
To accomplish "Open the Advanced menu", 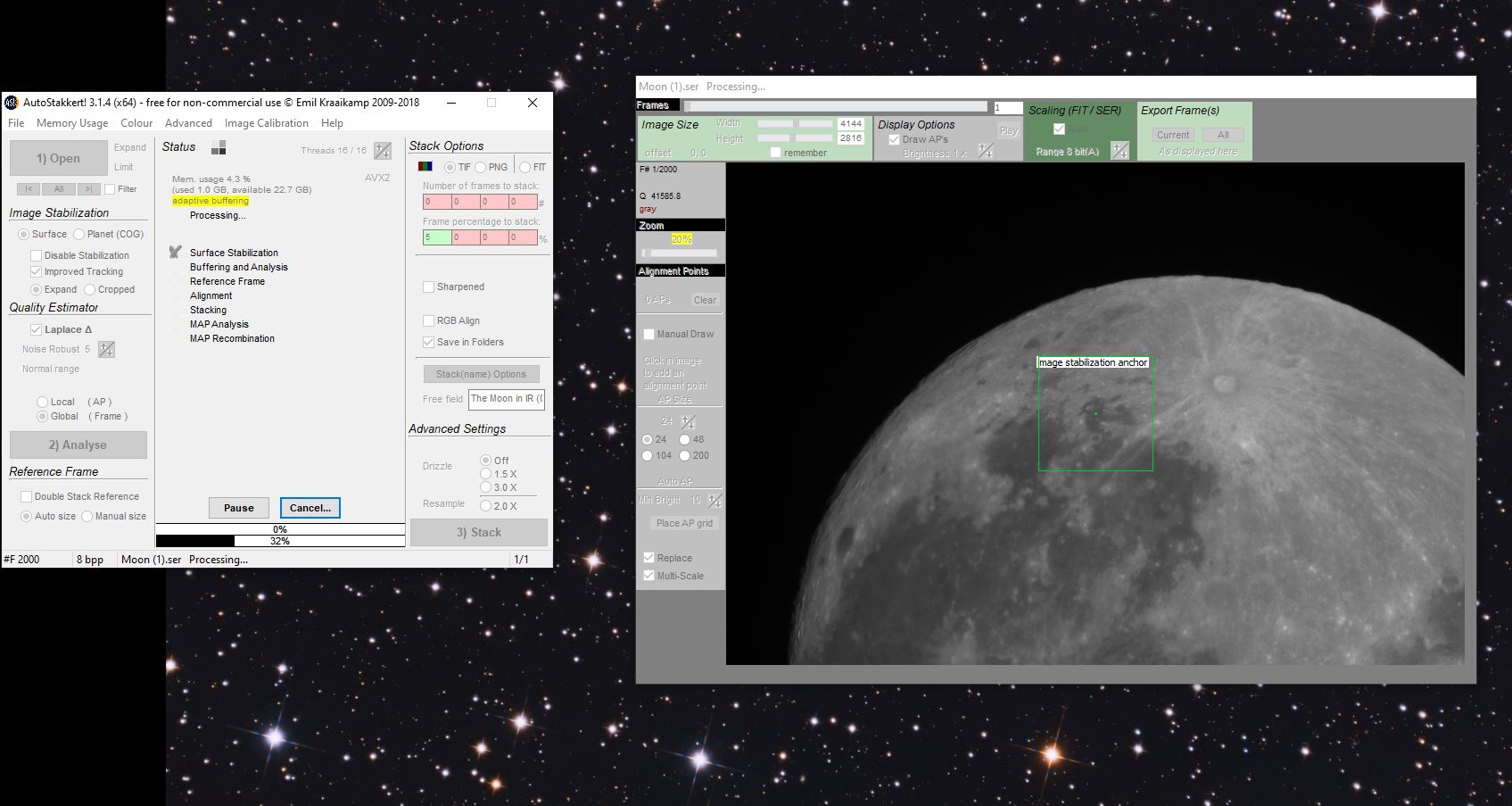I will point(187,122).
